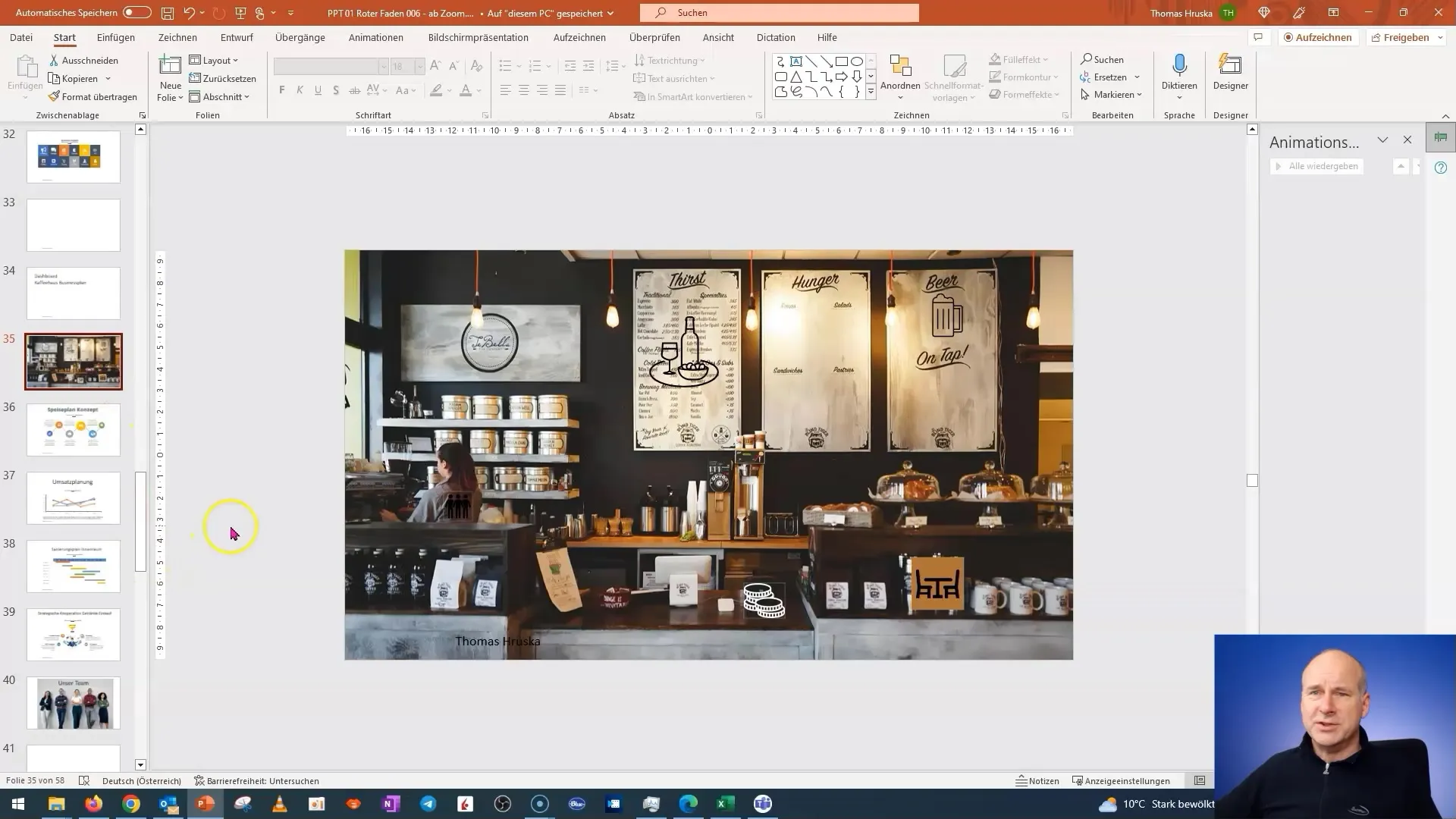Switch to the Übergänge tab
Viewport: 1456px width, 819px height.
300,37
